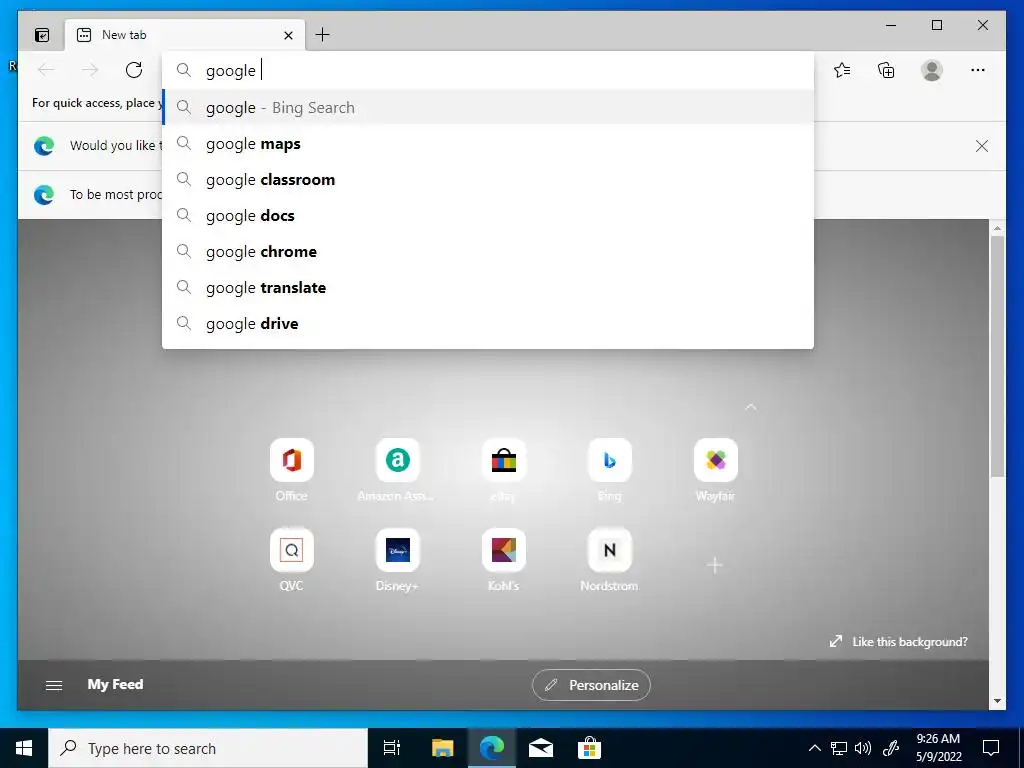1024x768 pixels.
Task: Click the Type here to search box
Action: tap(208, 748)
